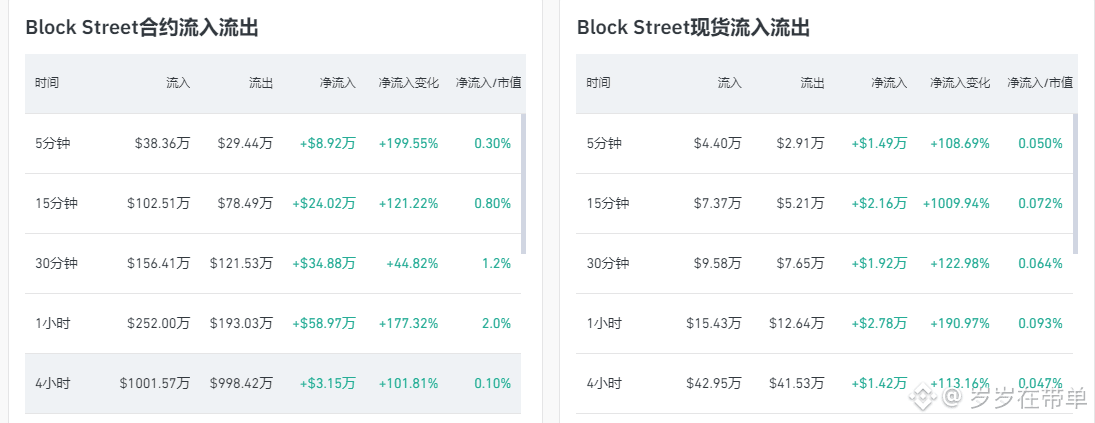Viewport: 1095px width, 423px height.
Task: Click the spot table vertical scrollbar
Action: (1075, 184)
